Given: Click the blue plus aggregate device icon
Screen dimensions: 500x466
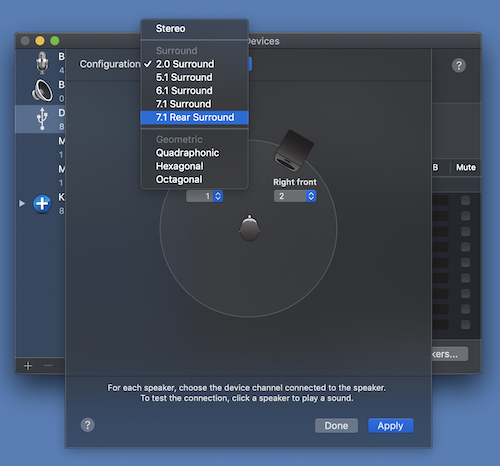Looking at the screenshot, I should pos(42,203).
